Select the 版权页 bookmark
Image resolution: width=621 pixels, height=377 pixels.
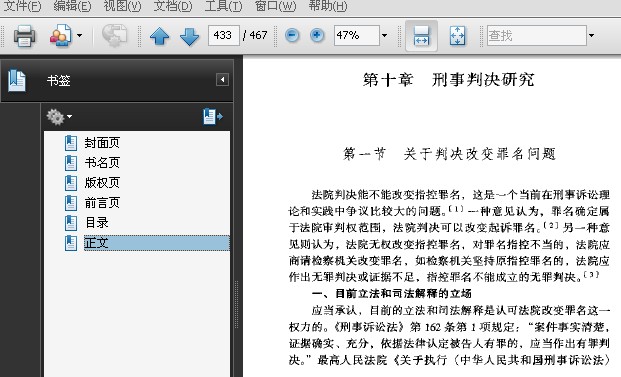click(102, 183)
